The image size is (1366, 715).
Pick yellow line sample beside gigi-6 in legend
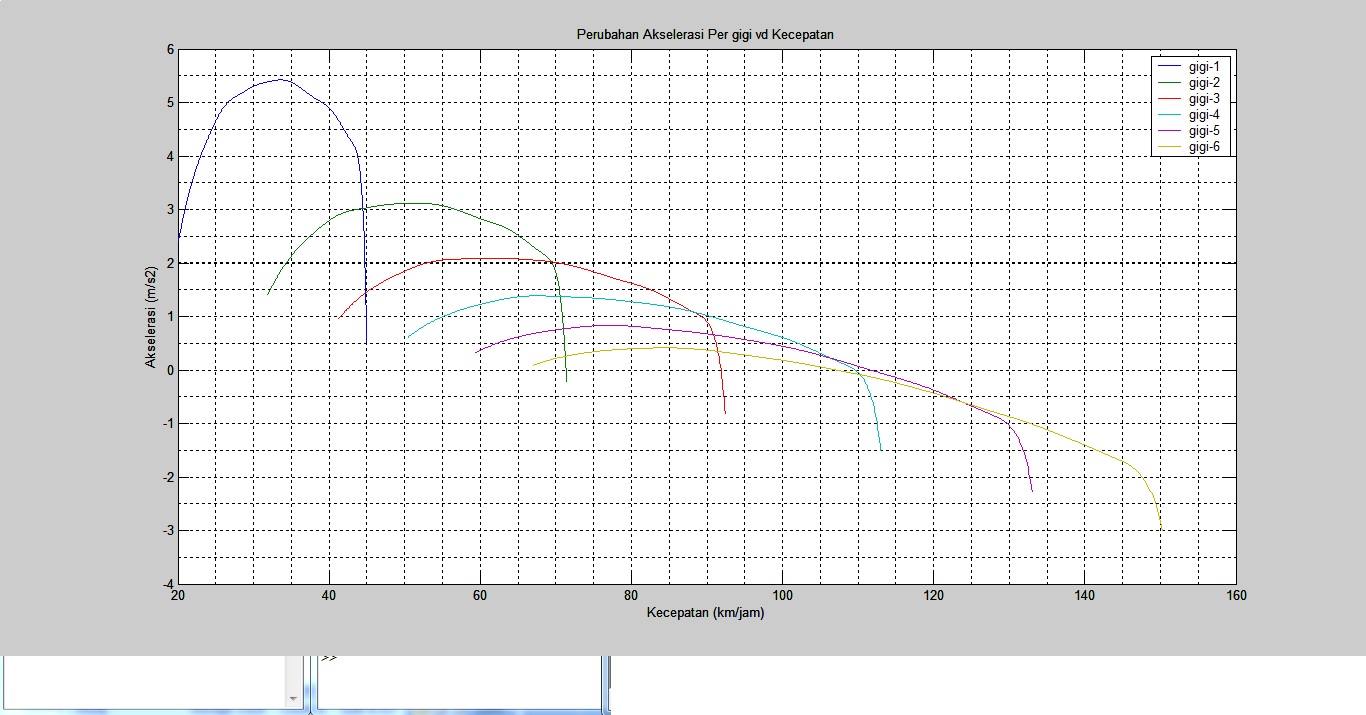click(1169, 147)
